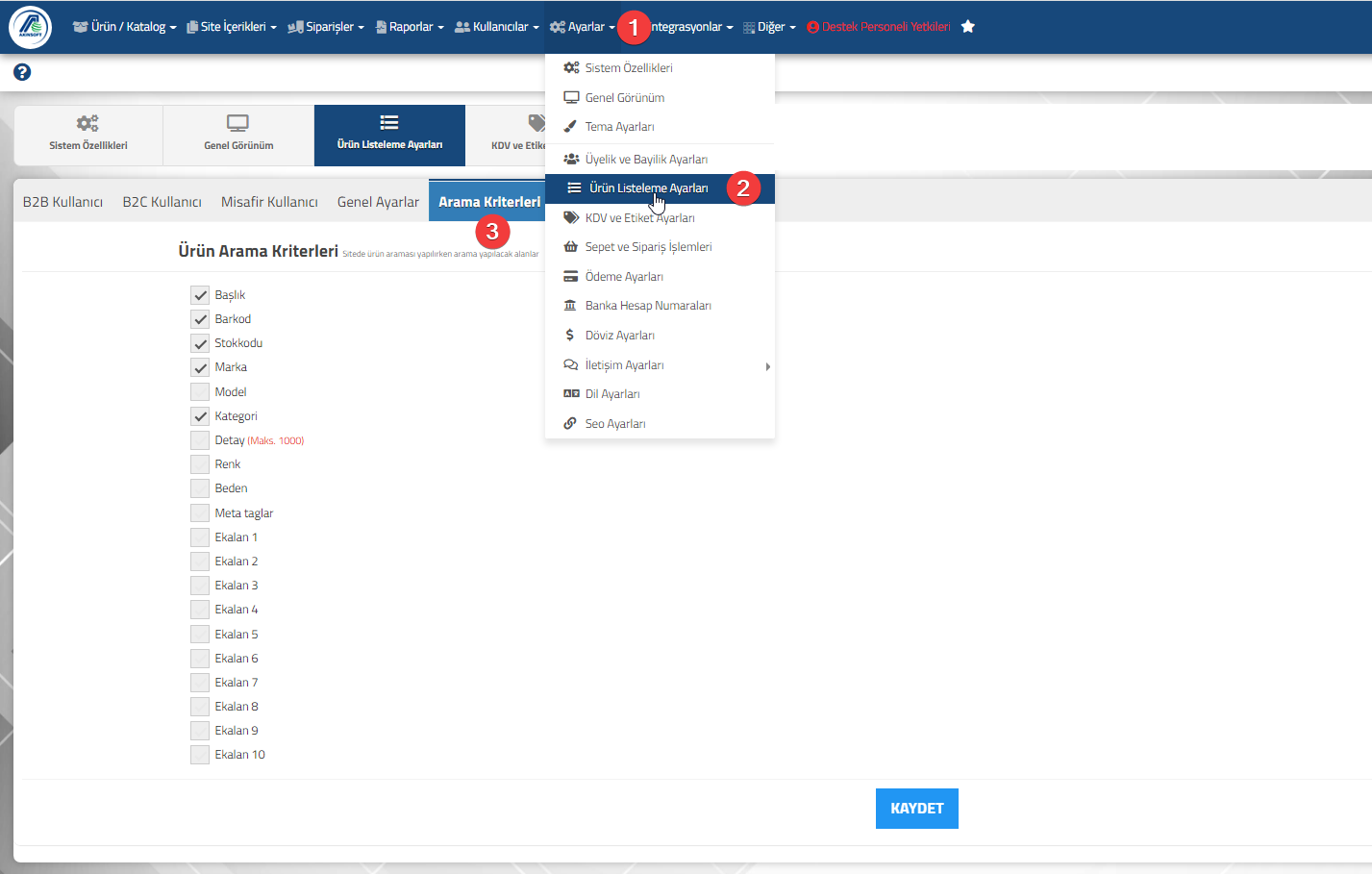The height and width of the screenshot is (874, 1372).
Task: Open the Ürün / Katalog dropdown menu
Action: tap(124, 27)
